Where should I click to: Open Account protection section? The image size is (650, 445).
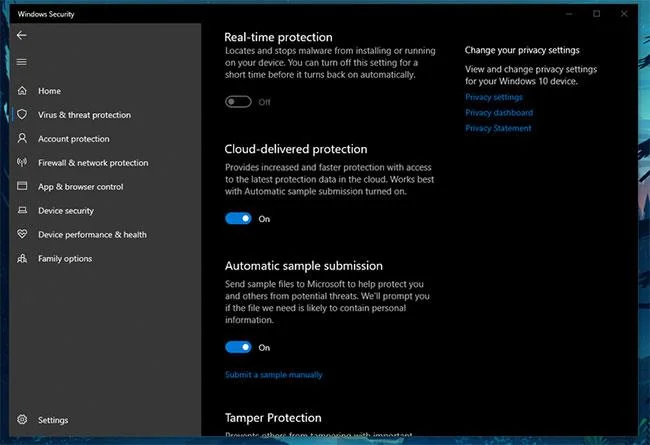[74, 139]
